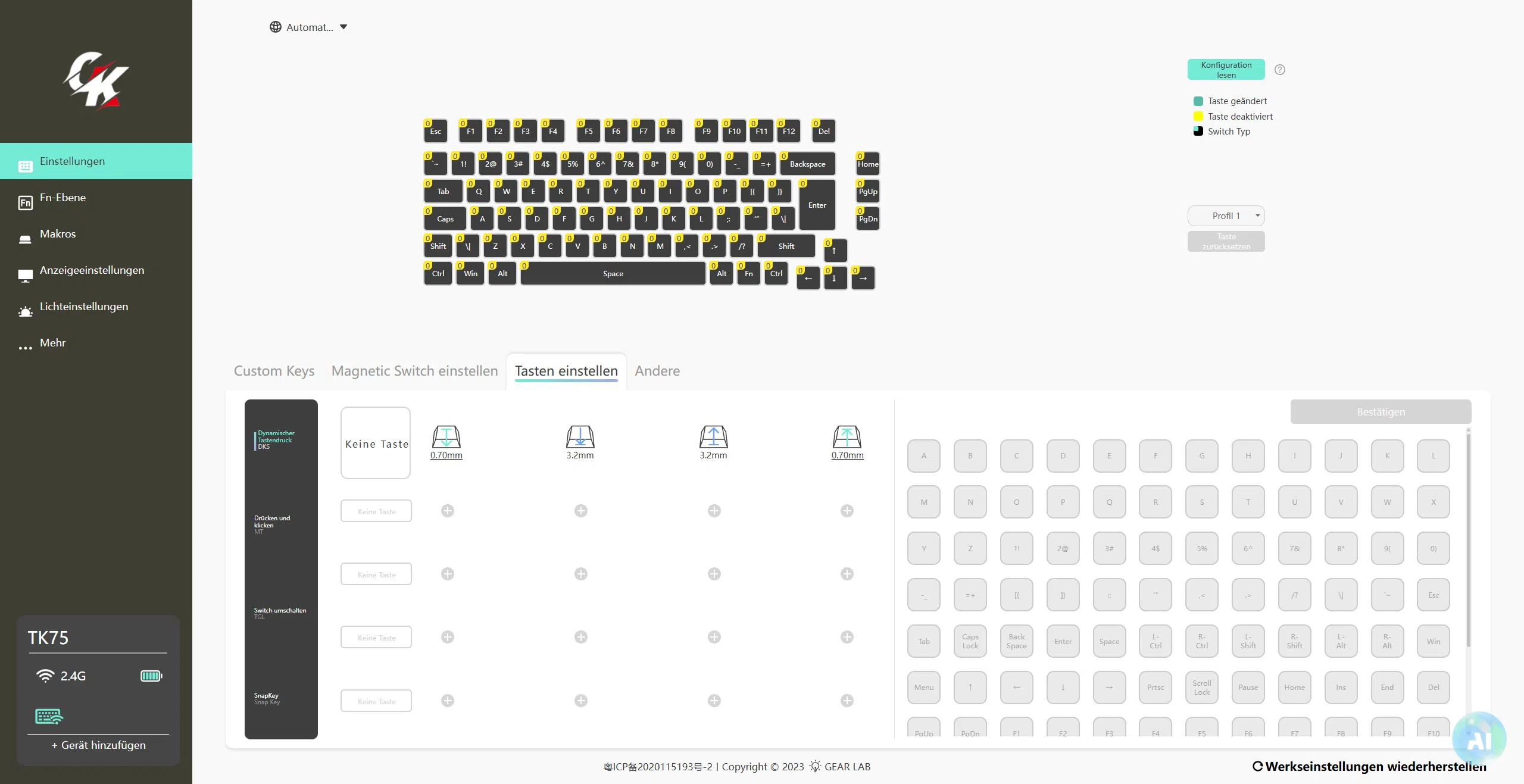Image resolution: width=1524 pixels, height=784 pixels.
Task: Click the keyboard device icon under TK75
Action: click(x=49, y=716)
